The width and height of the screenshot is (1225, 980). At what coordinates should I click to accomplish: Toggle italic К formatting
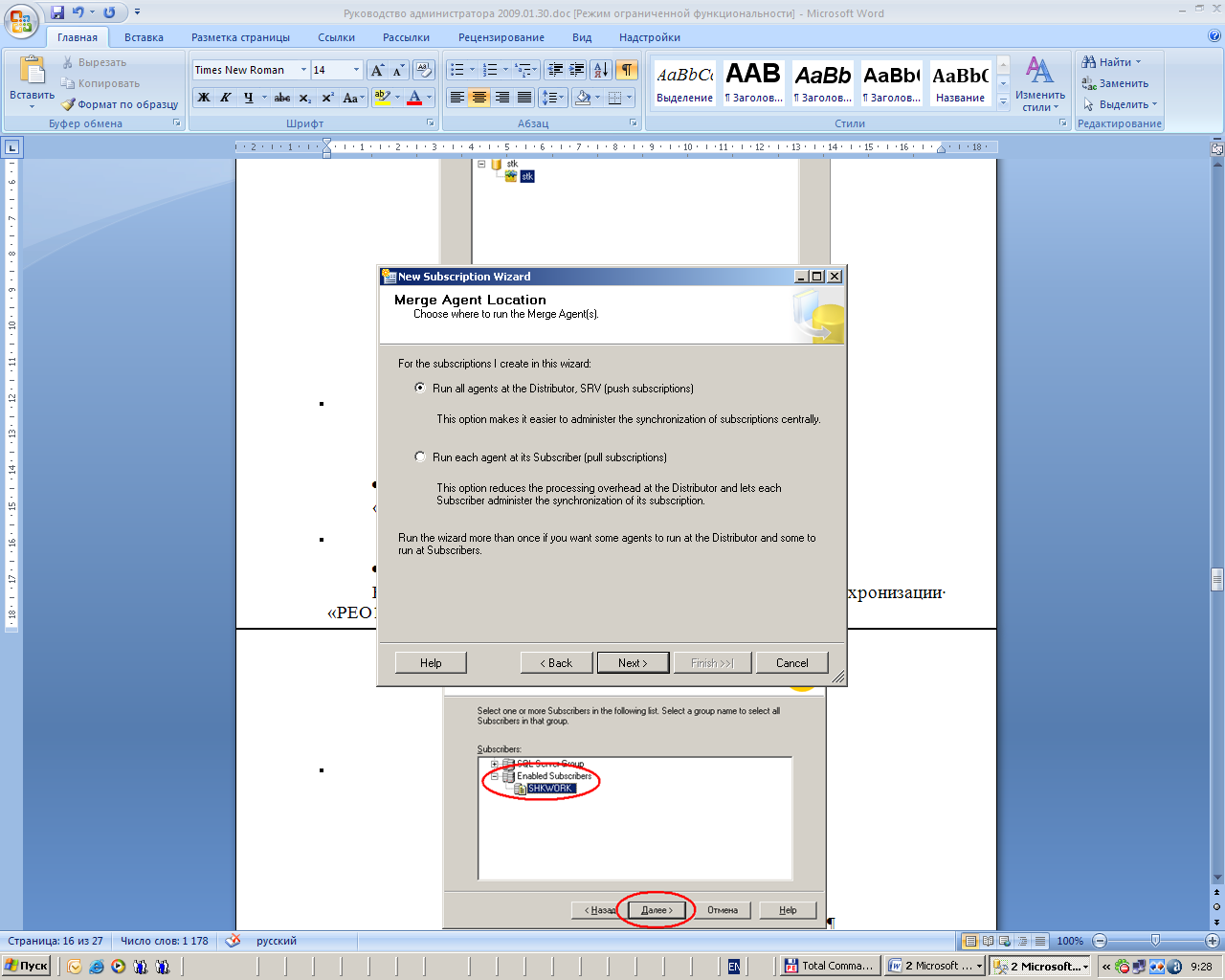point(226,98)
